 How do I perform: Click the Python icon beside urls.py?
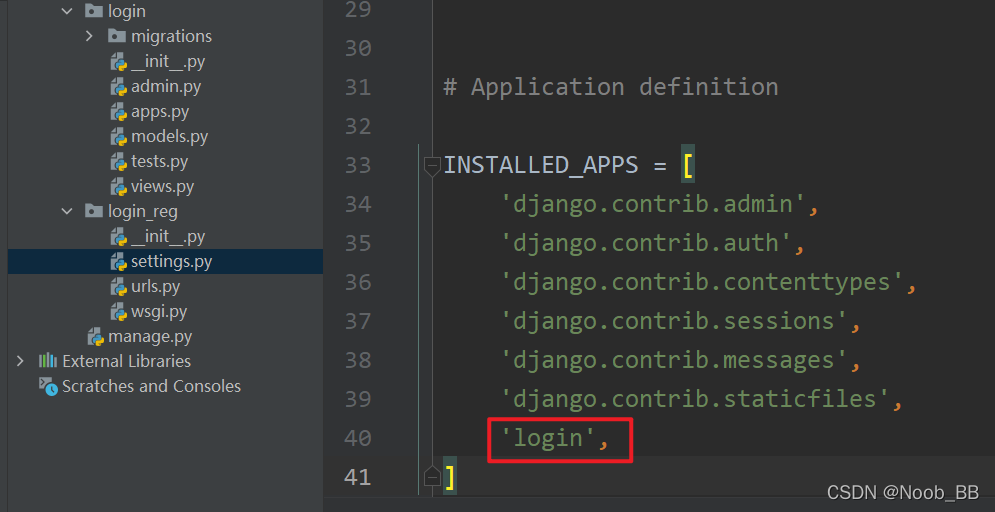click(119, 287)
